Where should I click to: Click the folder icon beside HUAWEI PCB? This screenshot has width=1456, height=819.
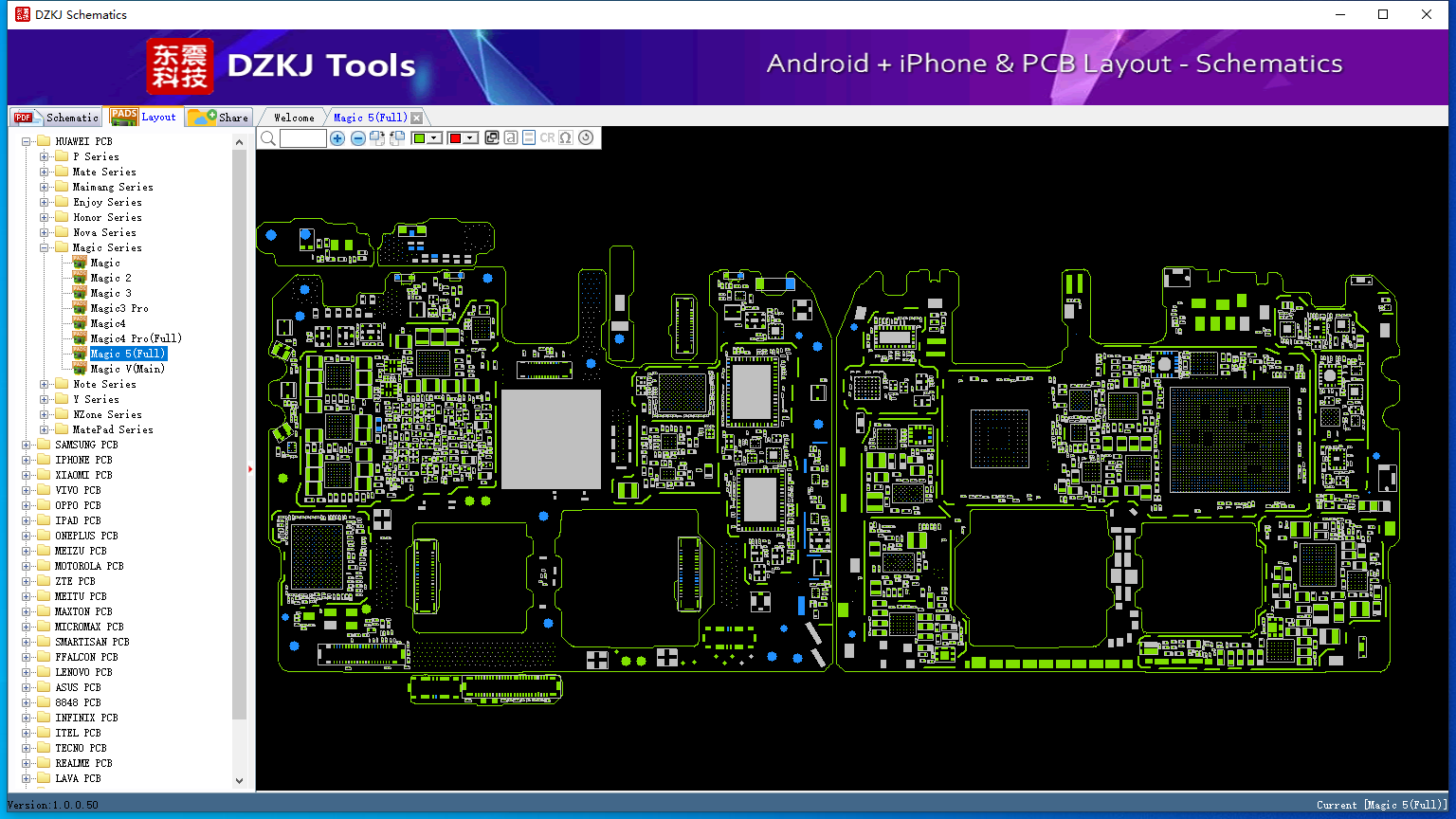[44, 141]
